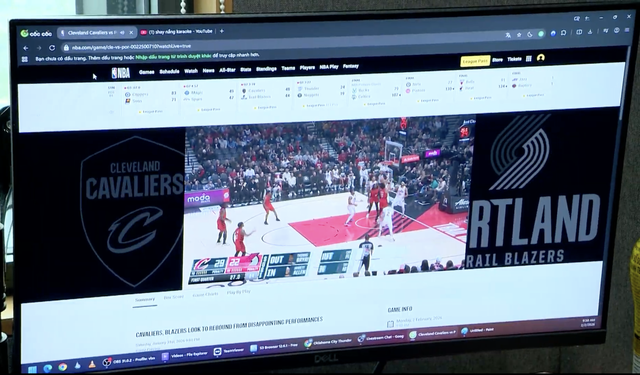Screen dimensions: 640x375
Task: Select the Summary tab
Action: click(x=145, y=300)
